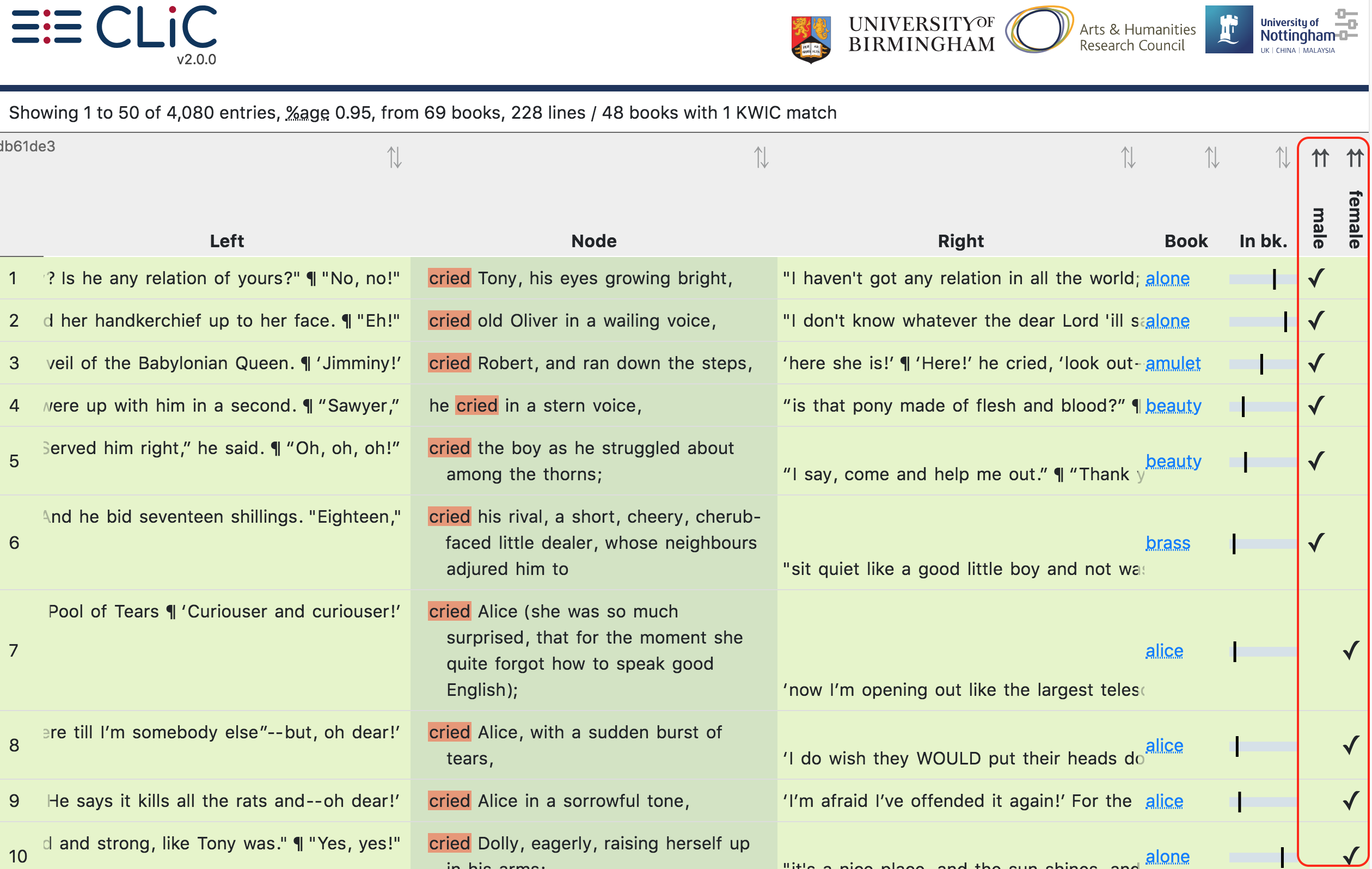Toggle female checkmark on row 7 Alice
The image size is (1372, 869).
[x=1351, y=650]
